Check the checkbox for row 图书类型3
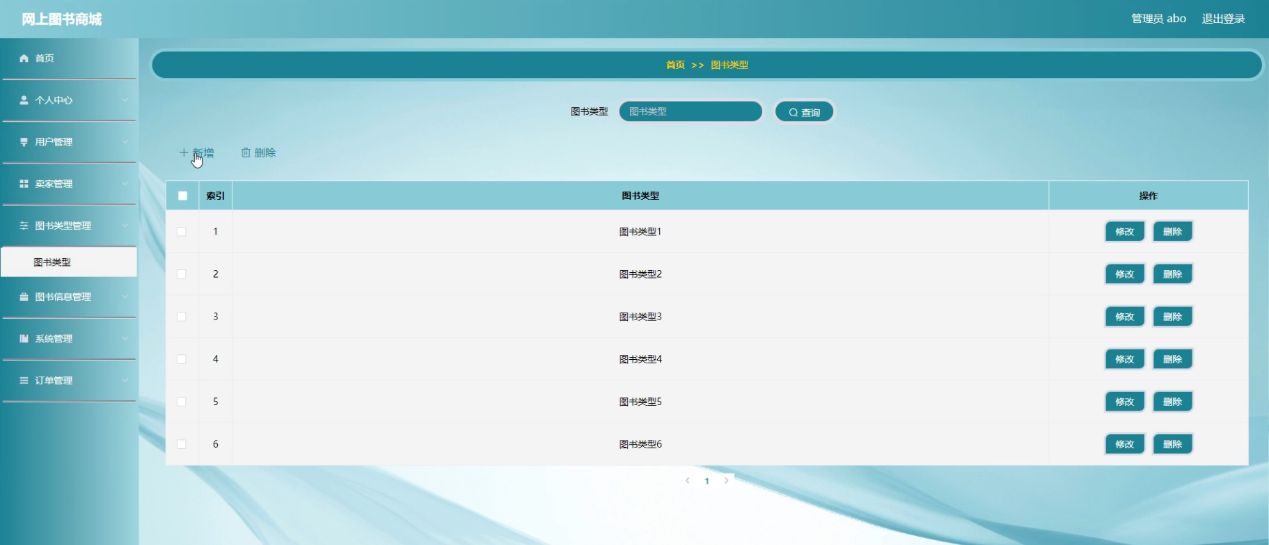Viewport: 1269px width, 545px height. (182, 317)
